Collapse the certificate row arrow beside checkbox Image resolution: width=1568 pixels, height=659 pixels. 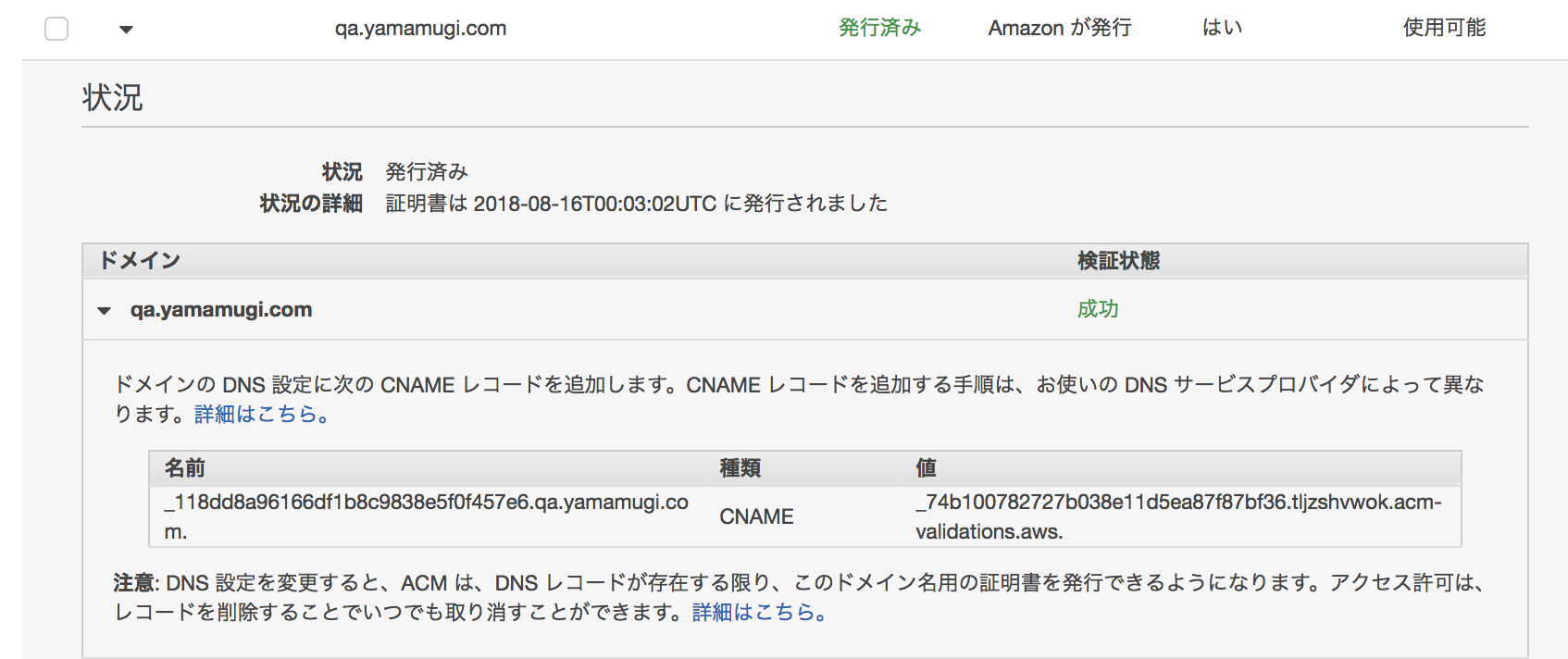point(127,30)
